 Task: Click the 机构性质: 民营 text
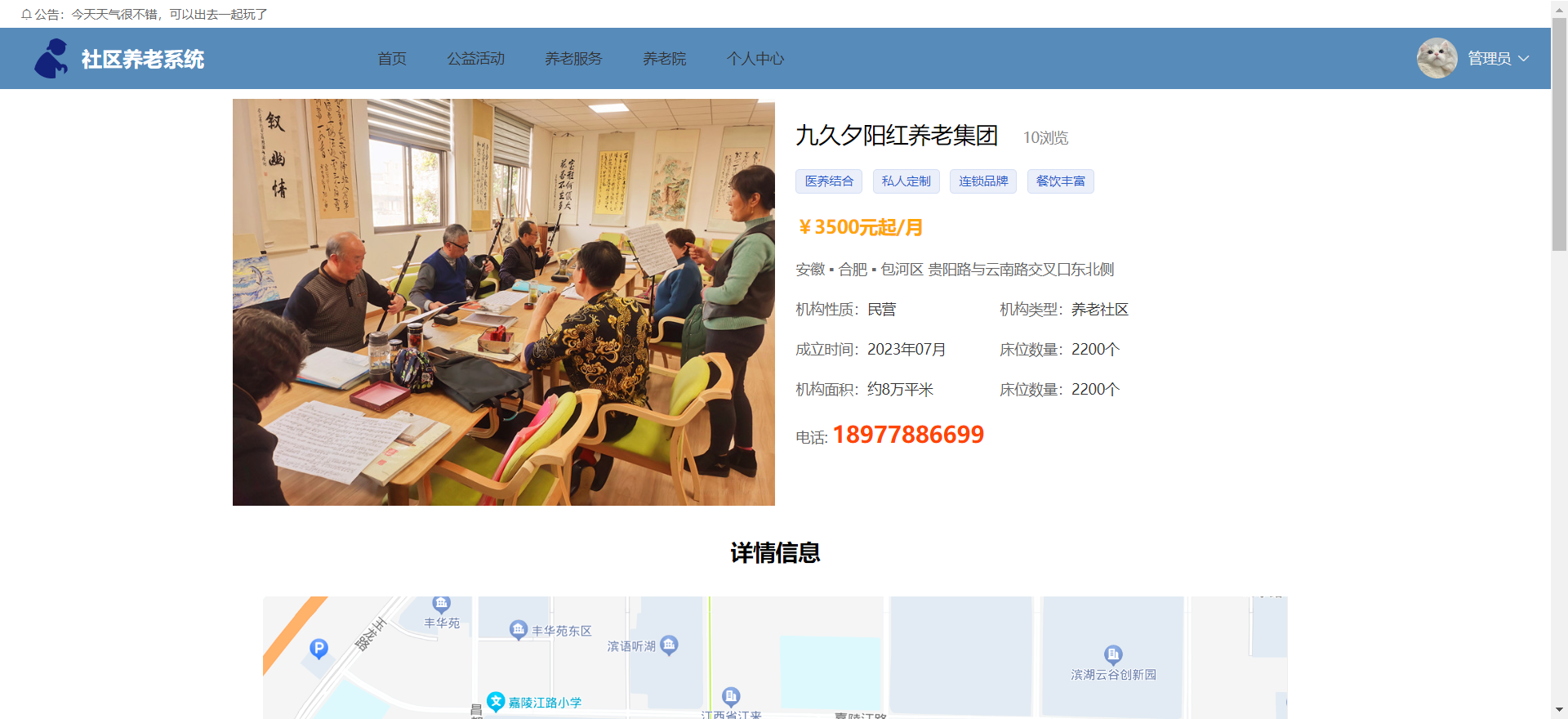(x=846, y=310)
